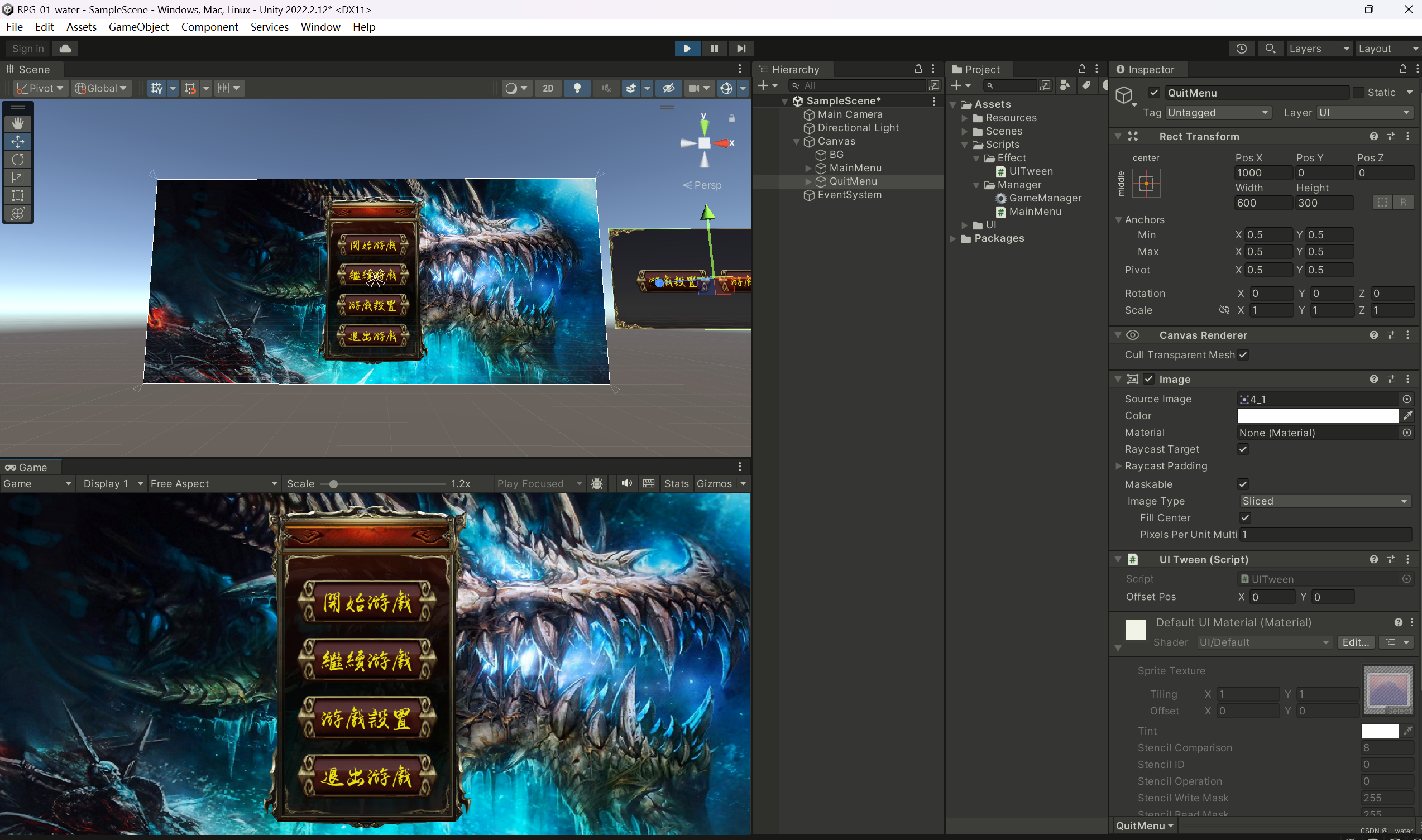1422x840 pixels.
Task: Select the Hand view tool
Action: tap(17, 123)
